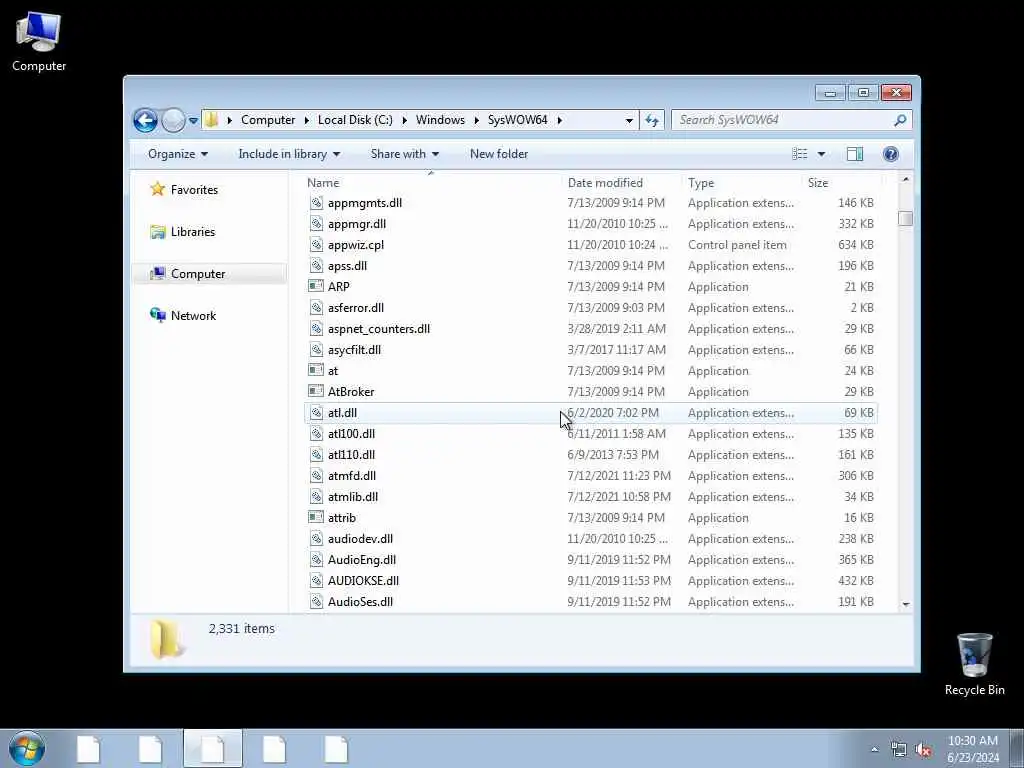Viewport: 1024px width, 768px height.
Task: Expand the arrow after Computer in breadcrumb
Action: click(306, 120)
